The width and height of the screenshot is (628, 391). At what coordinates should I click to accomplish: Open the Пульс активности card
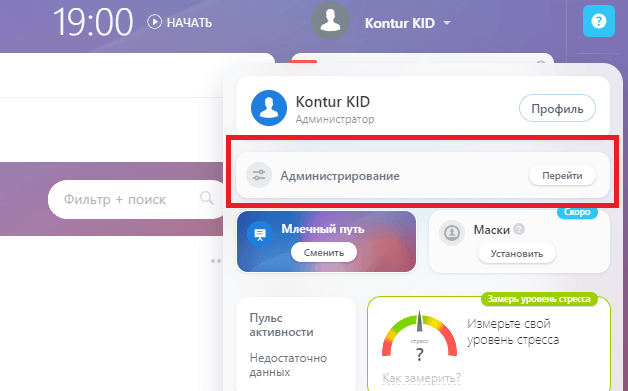(296, 345)
